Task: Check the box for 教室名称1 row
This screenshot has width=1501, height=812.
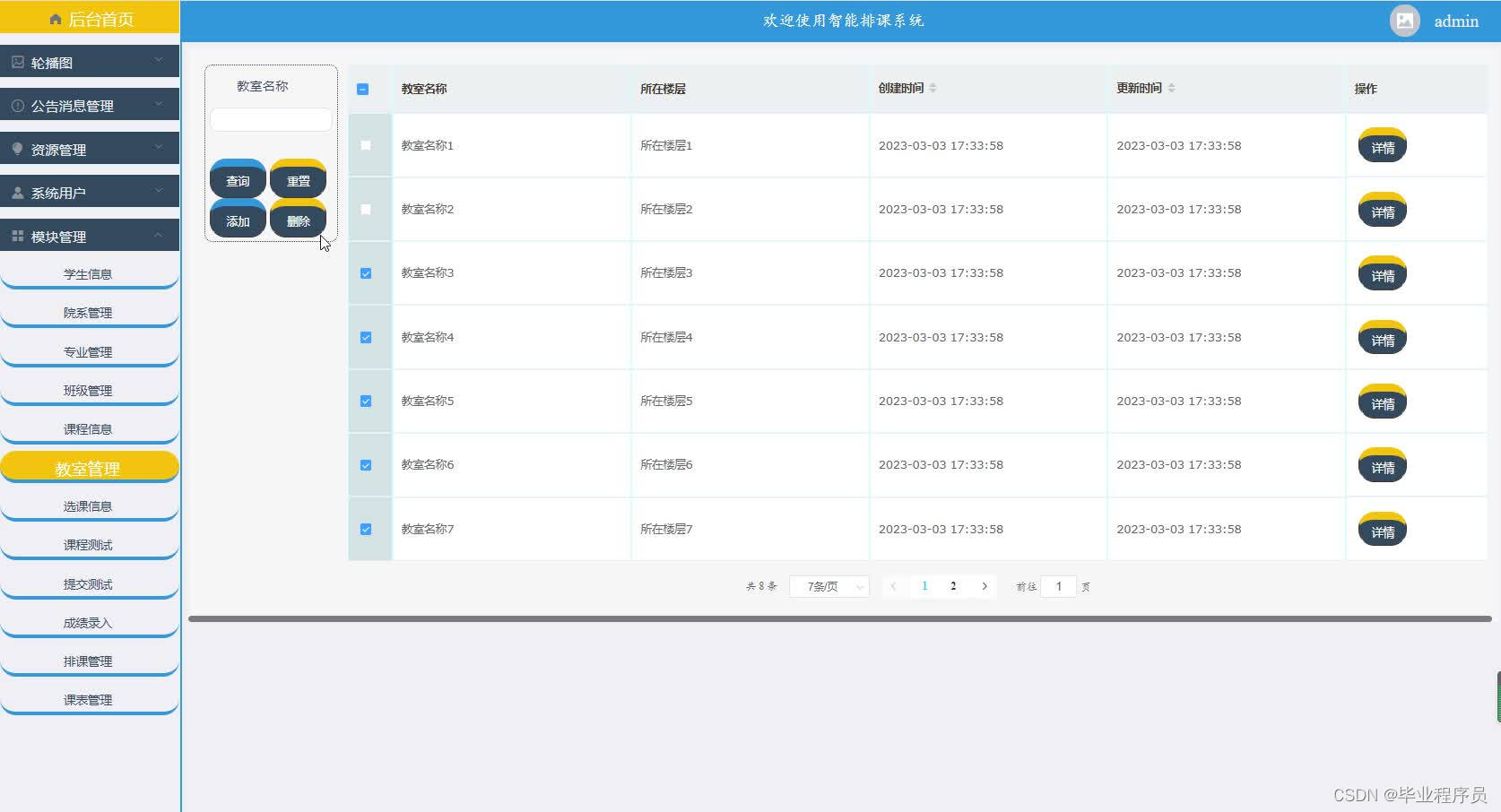Action: (x=366, y=145)
